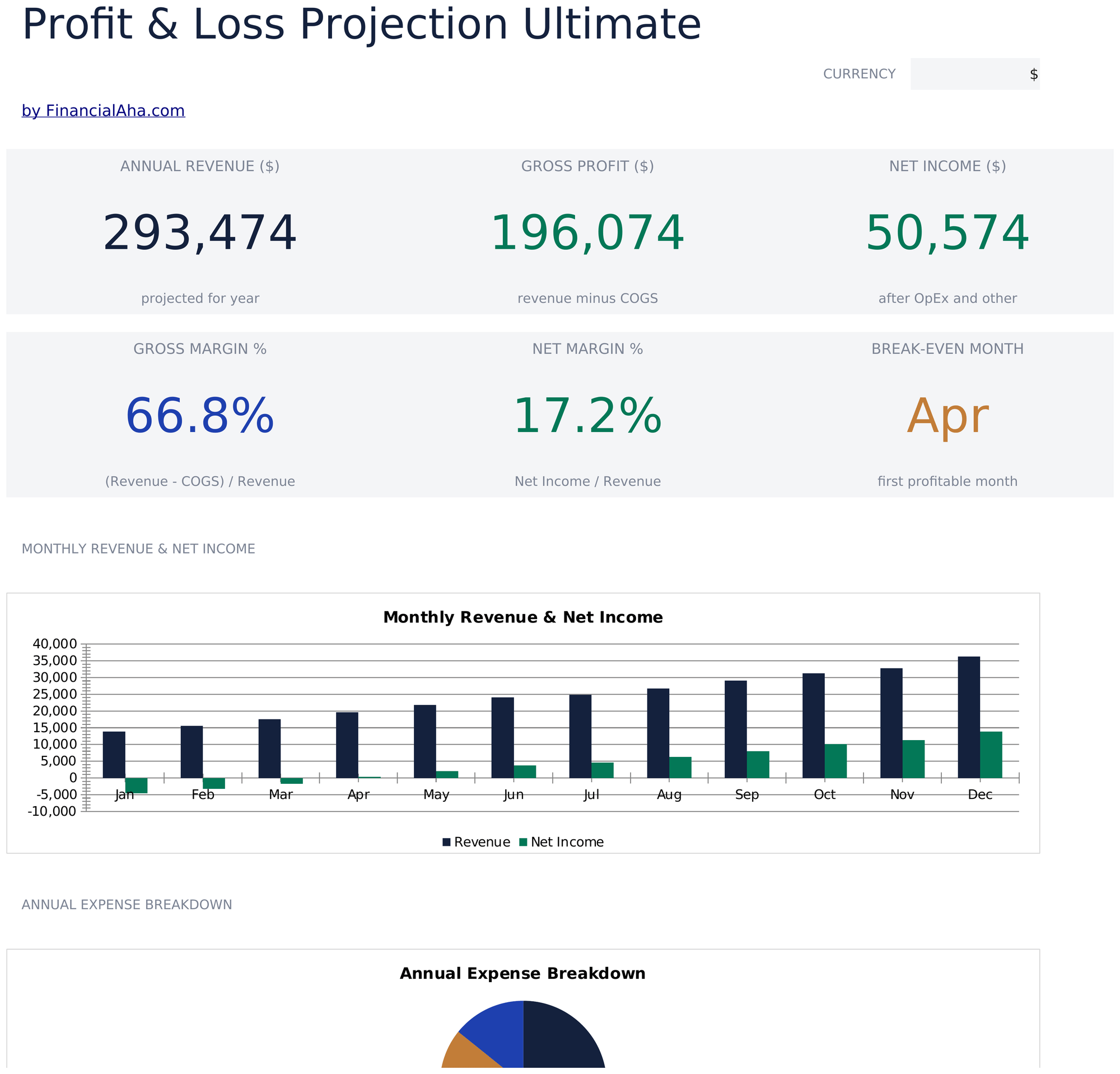This screenshot has height=1074, width=1120.
Task: Click the 'first profitable month' caption
Action: (x=948, y=481)
